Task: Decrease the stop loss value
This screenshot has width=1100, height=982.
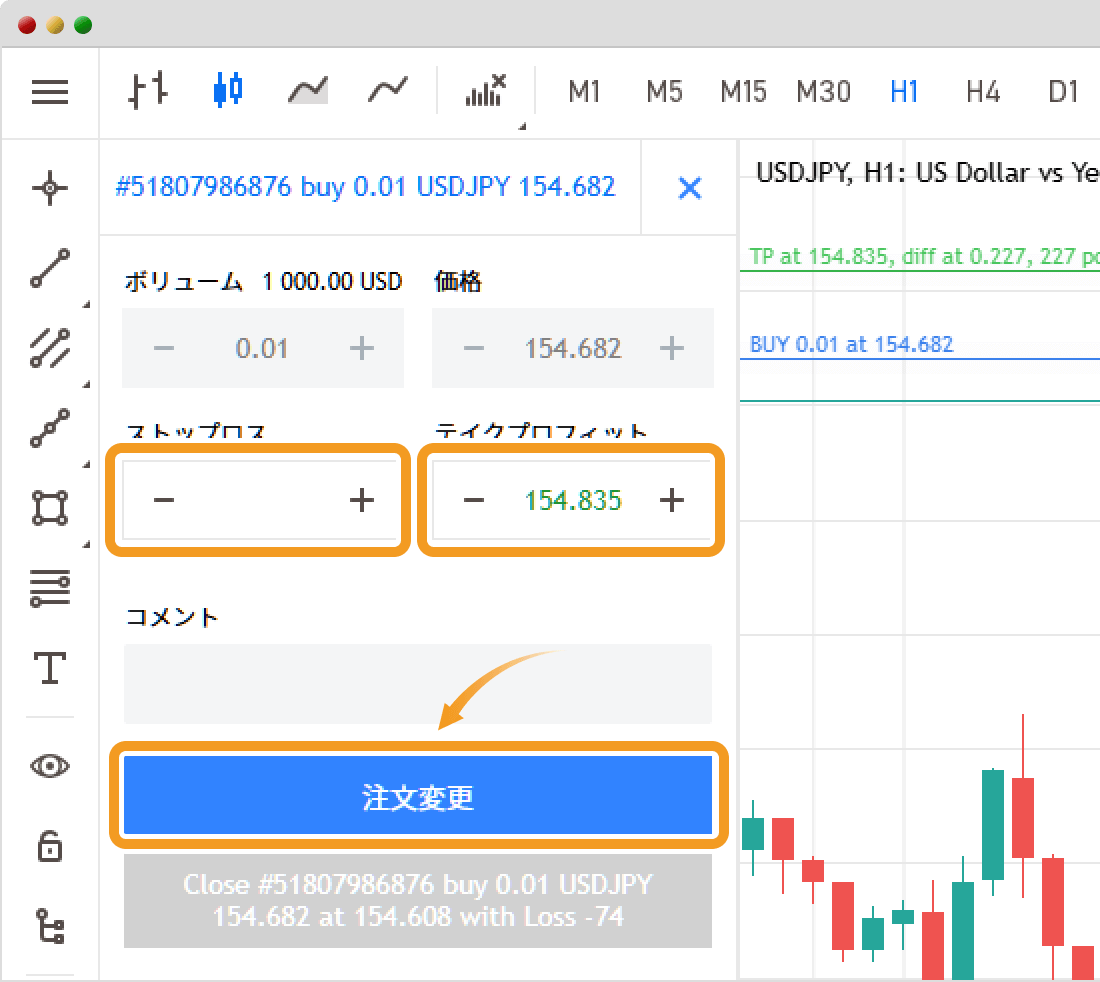Action: pyautogui.click(x=163, y=500)
